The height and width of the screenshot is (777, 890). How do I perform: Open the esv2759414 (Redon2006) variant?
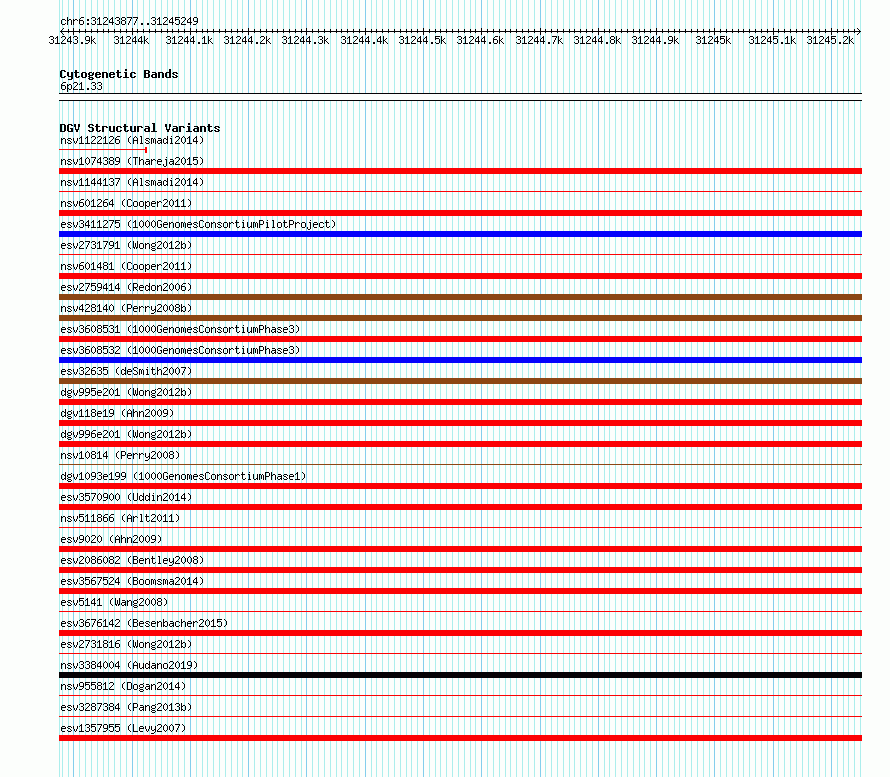click(x=126, y=287)
